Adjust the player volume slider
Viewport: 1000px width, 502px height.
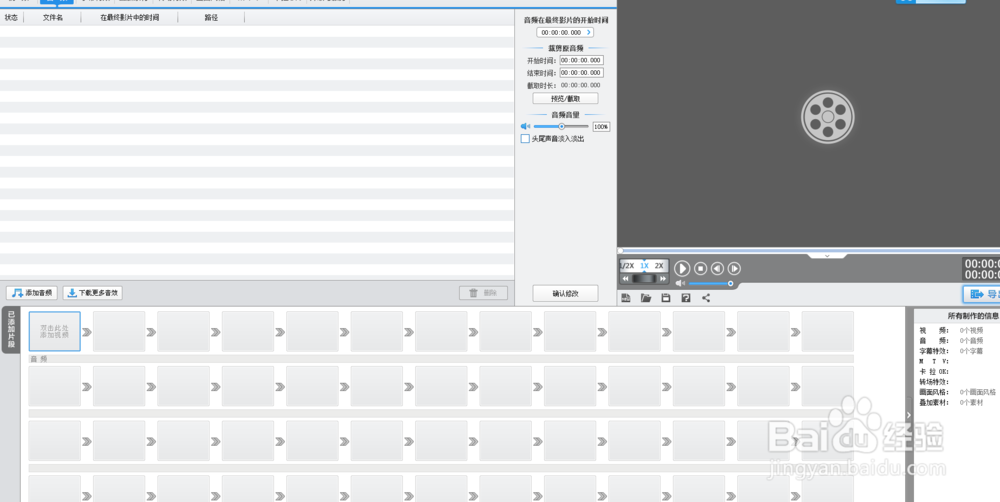(710, 284)
